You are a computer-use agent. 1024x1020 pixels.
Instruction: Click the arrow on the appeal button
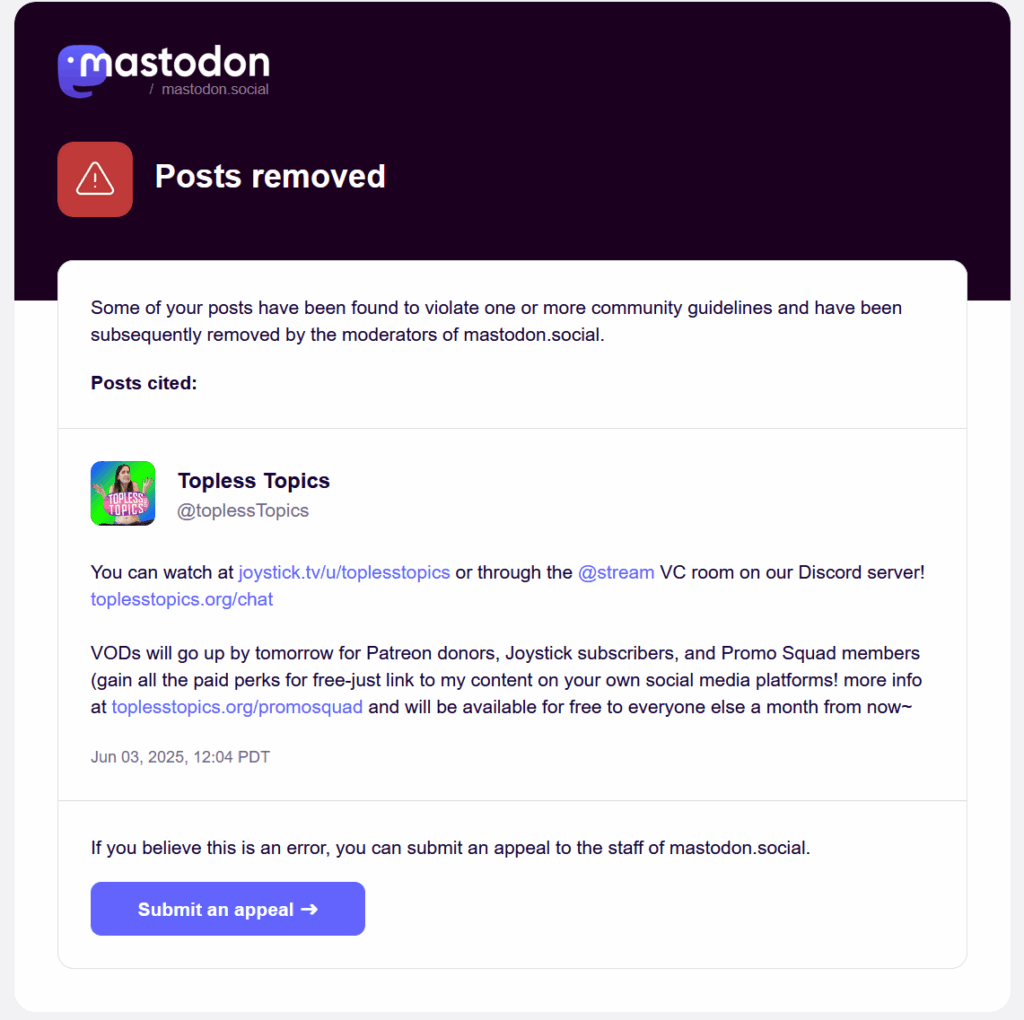pos(309,909)
